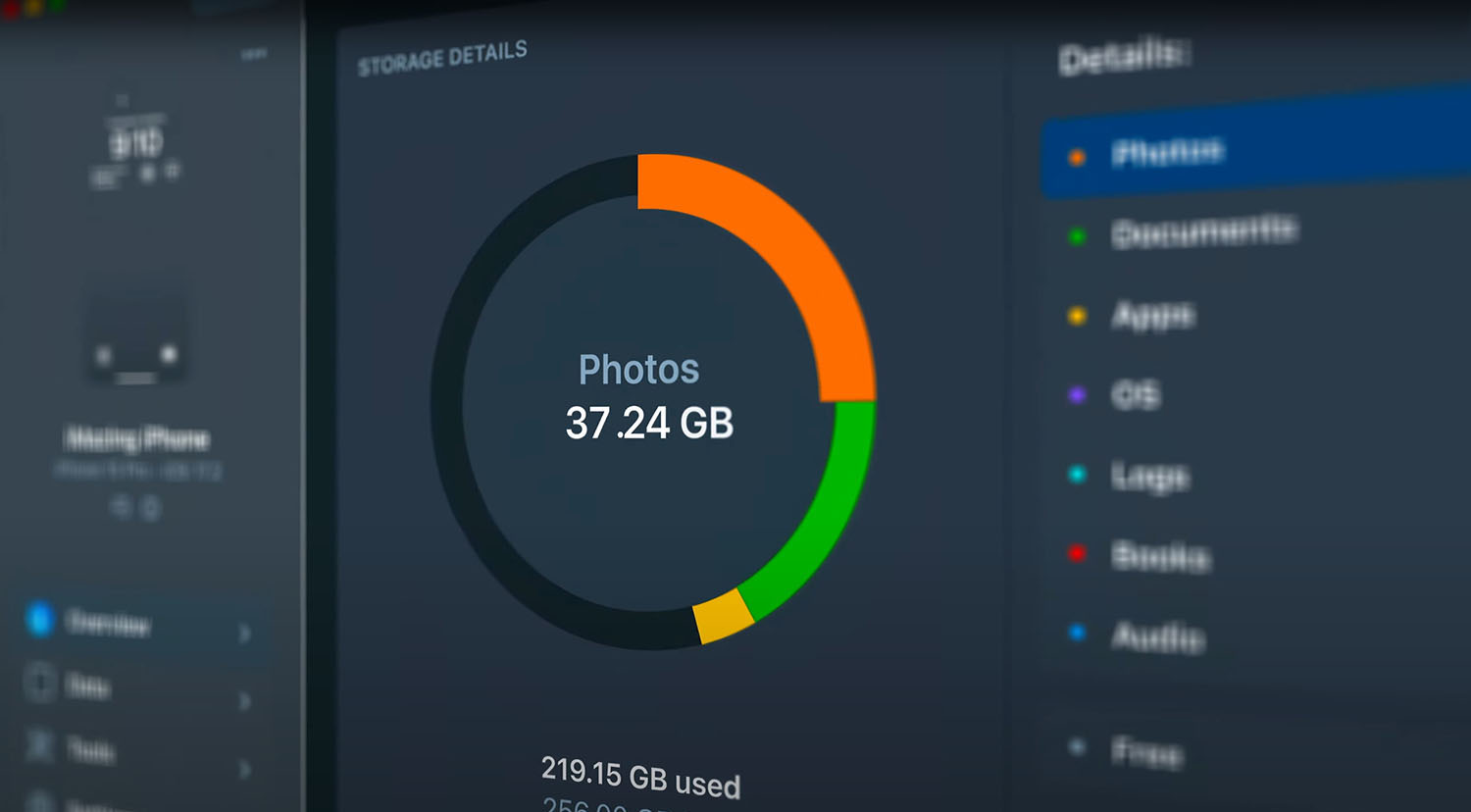Expand the Overview row chevron arrow

(245, 634)
